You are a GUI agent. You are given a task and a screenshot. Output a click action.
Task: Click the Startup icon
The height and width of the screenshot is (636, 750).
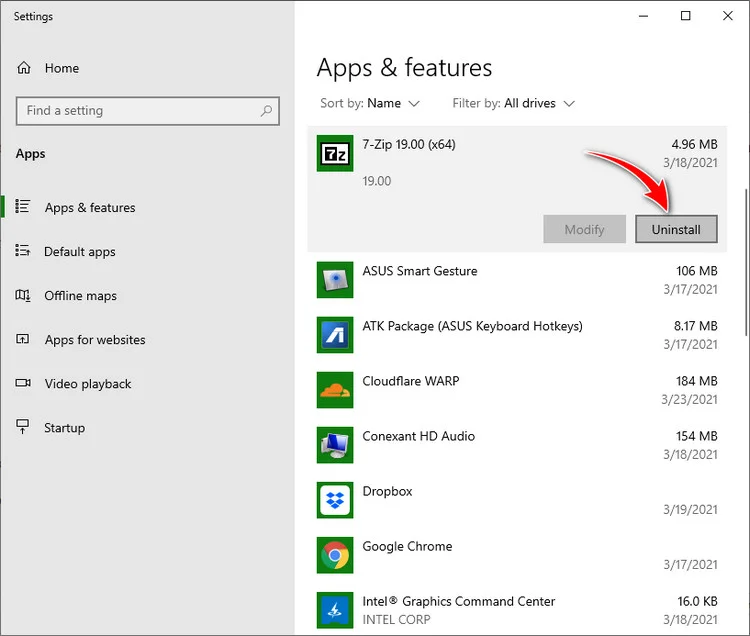point(22,427)
